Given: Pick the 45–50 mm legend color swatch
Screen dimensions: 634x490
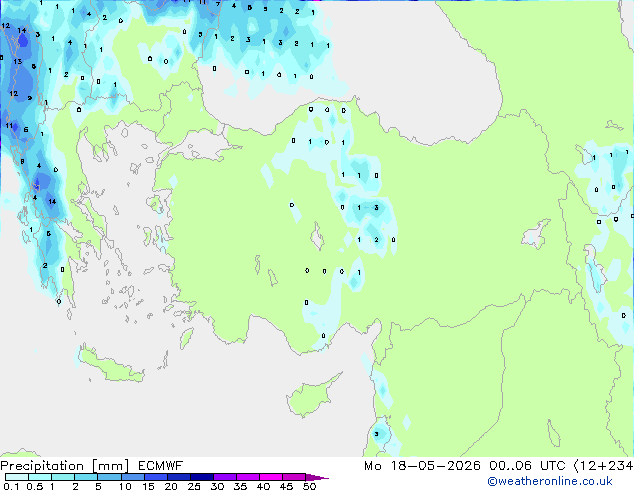Looking at the screenshot, I should click(x=294, y=477).
